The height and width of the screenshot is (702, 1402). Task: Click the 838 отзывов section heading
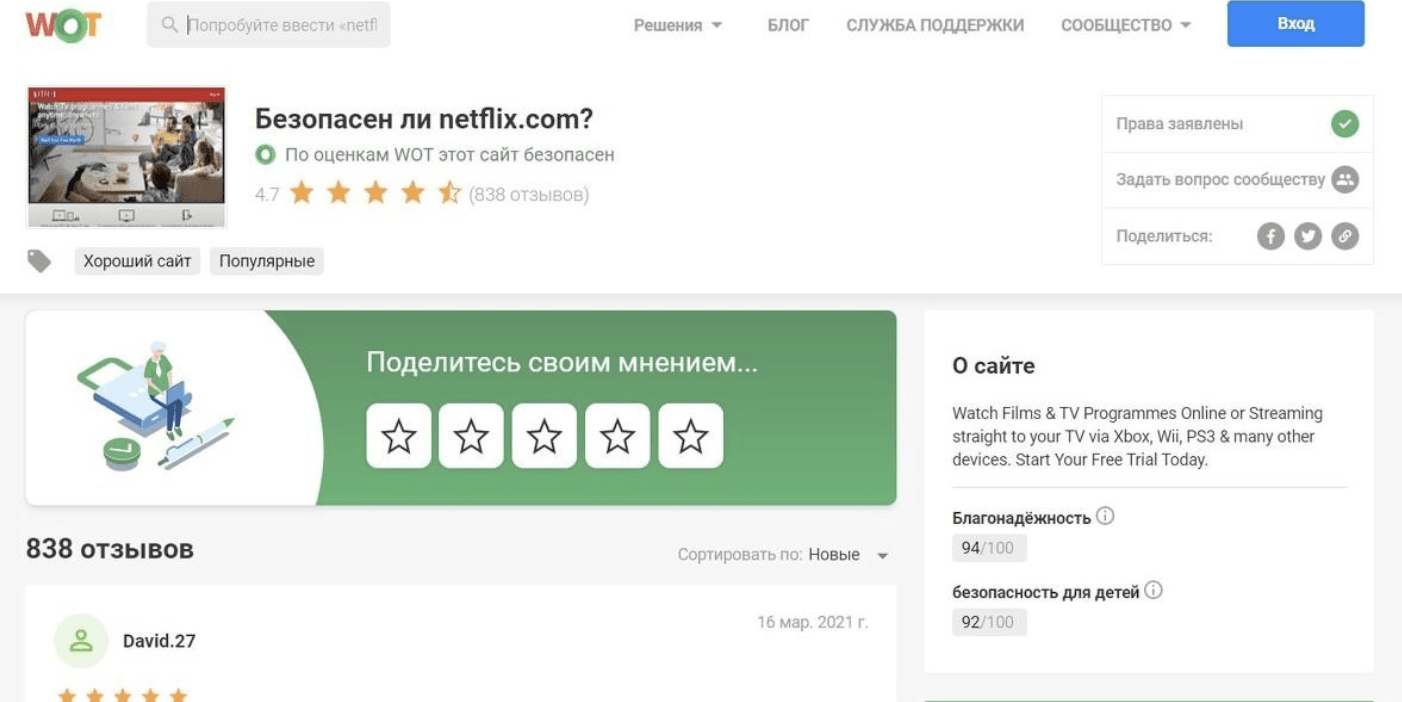point(110,549)
